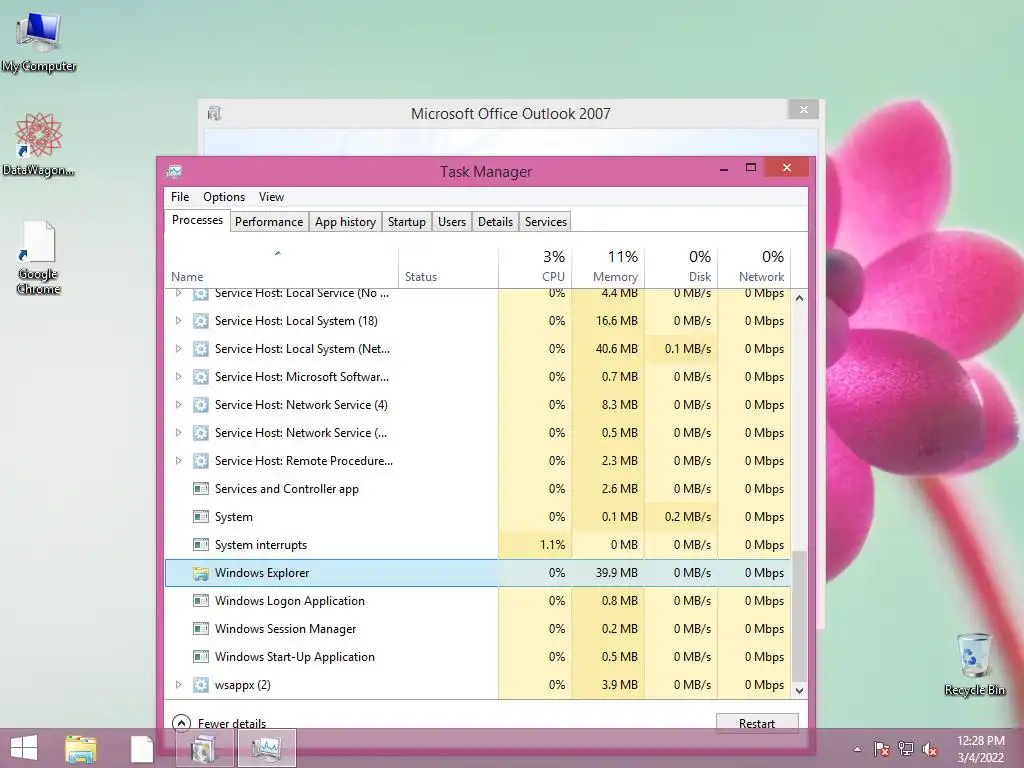Open File Explorer from the taskbar
Image resolution: width=1024 pixels, height=768 pixels.
tap(81, 748)
